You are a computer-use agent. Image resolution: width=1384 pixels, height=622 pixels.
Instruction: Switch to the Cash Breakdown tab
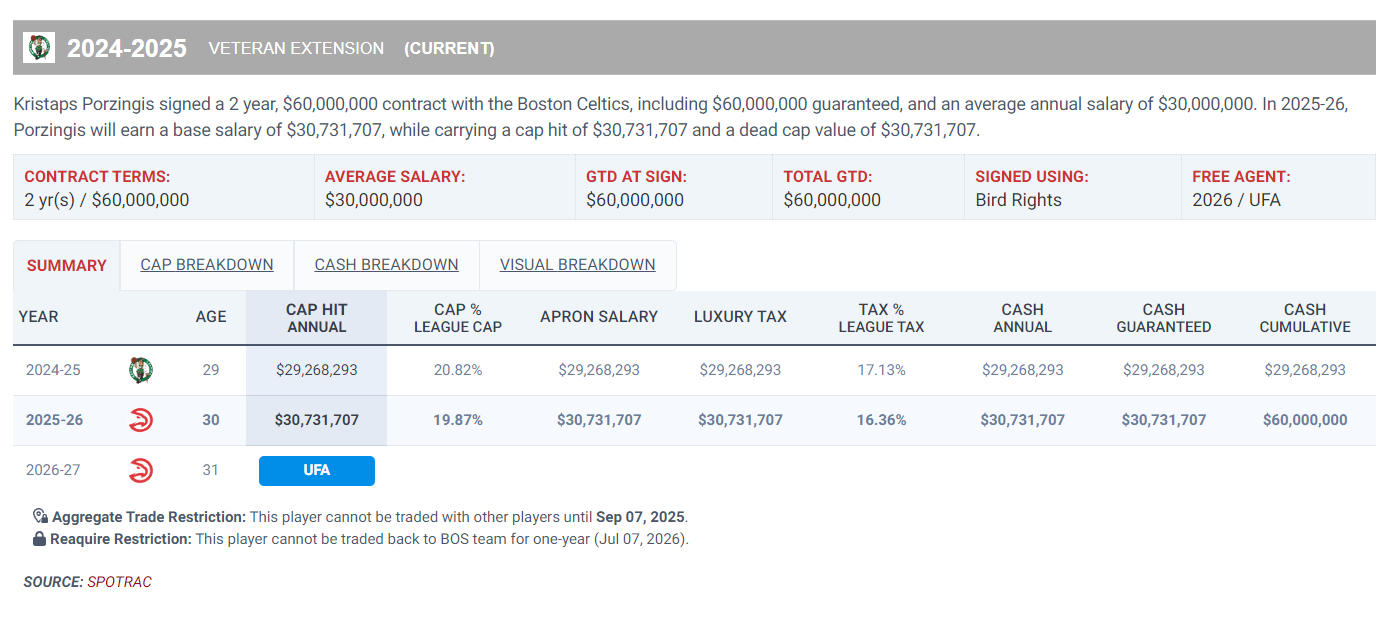pos(386,265)
